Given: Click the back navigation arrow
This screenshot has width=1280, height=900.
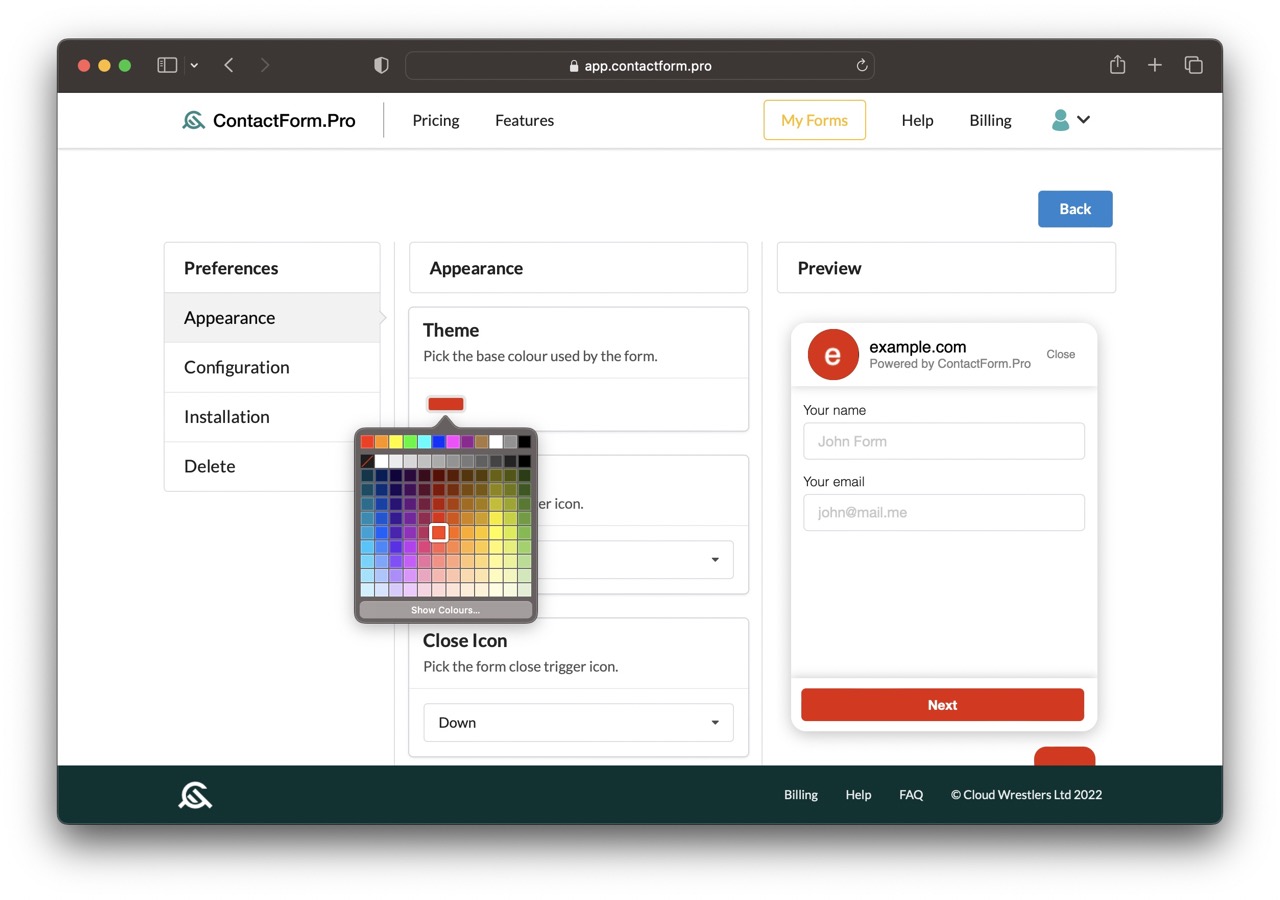Looking at the screenshot, I should [x=229, y=64].
